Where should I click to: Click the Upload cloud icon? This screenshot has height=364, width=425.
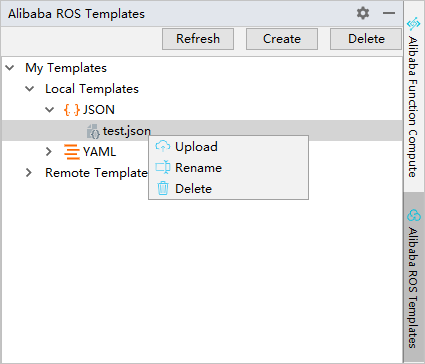(163, 146)
